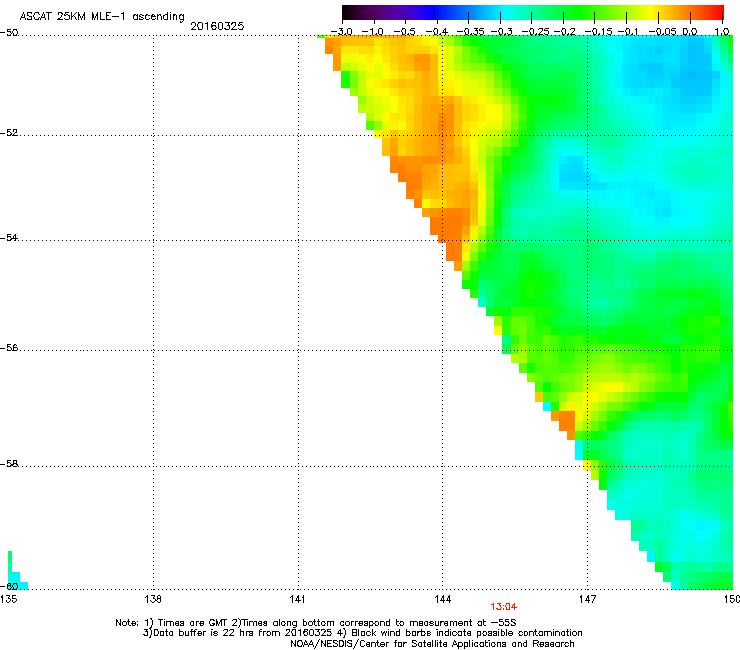Click the NOAA/NESDIS credit line
The image size is (740, 650).
432,644
